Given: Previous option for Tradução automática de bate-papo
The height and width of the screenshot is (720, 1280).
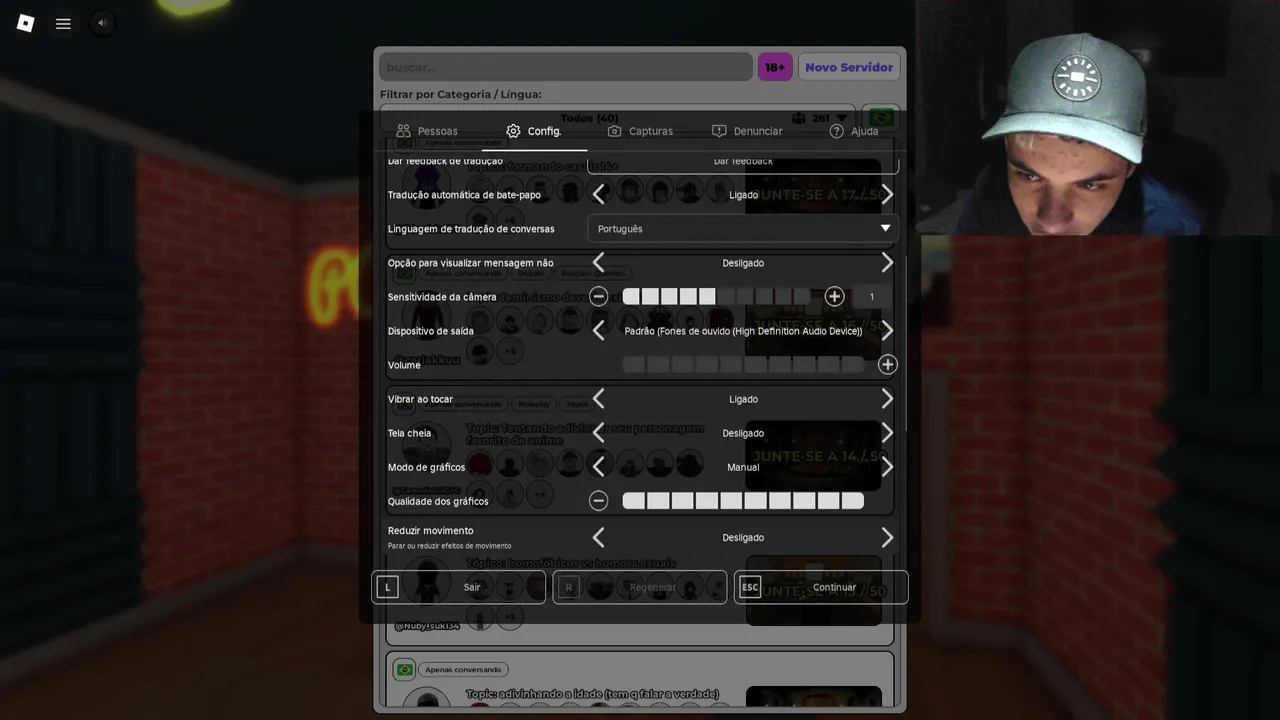Looking at the screenshot, I should click(598, 194).
